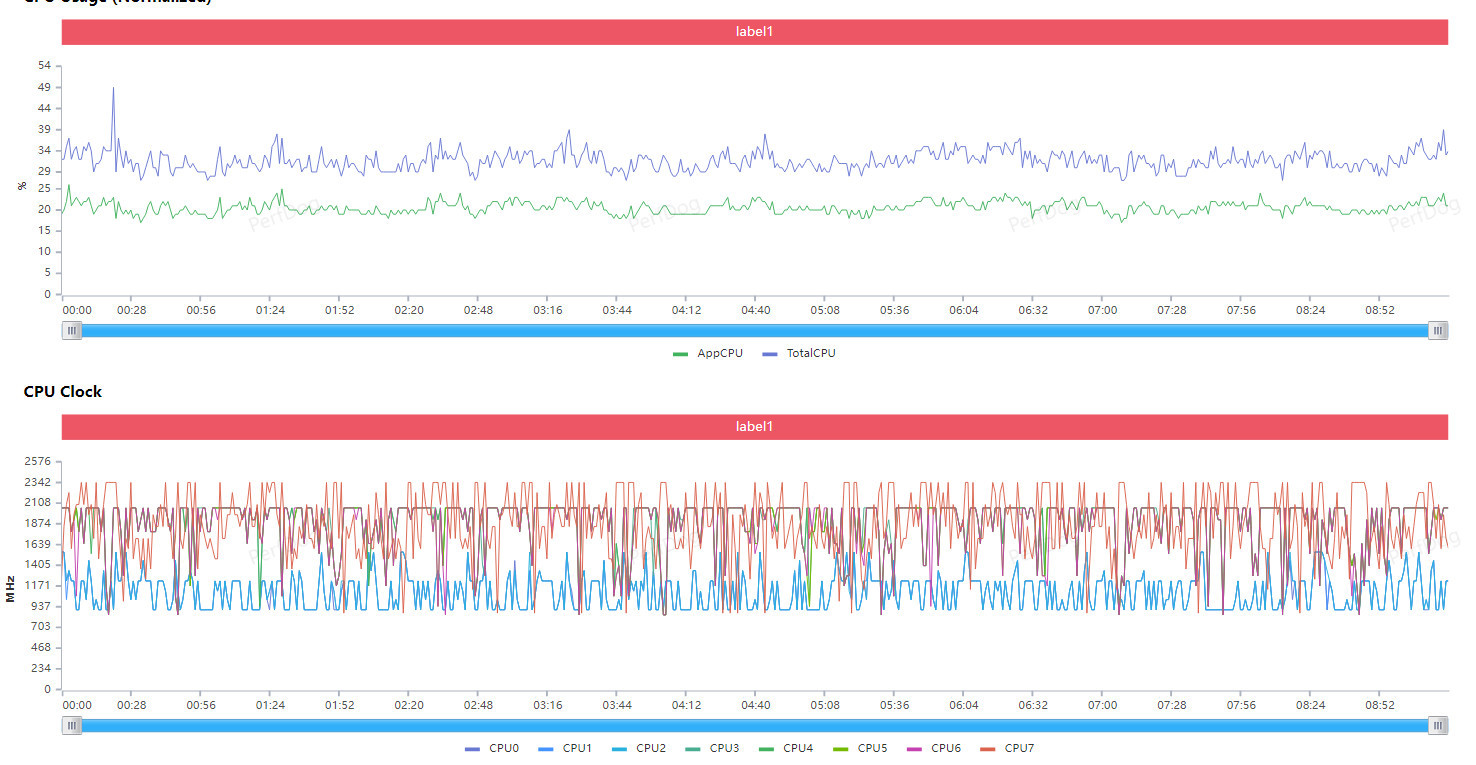This screenshot has width=1476, height=765.
Task: Click blue range bar under CPU Usage chart
Action: pos(755,331)
